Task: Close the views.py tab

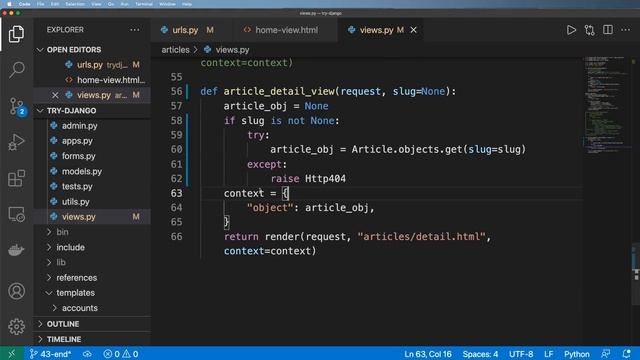Action: pyautogui.click(x=413, y=30)
